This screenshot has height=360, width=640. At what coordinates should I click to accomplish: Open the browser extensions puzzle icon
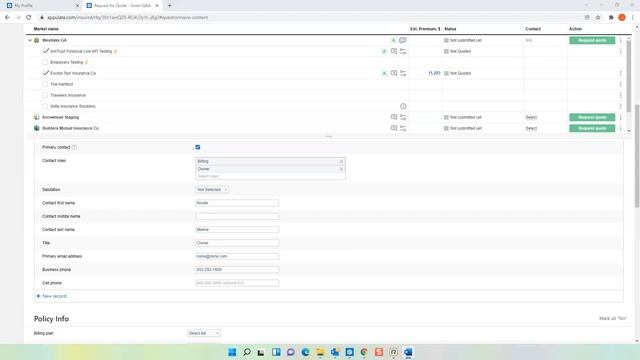tap(611, 18)
